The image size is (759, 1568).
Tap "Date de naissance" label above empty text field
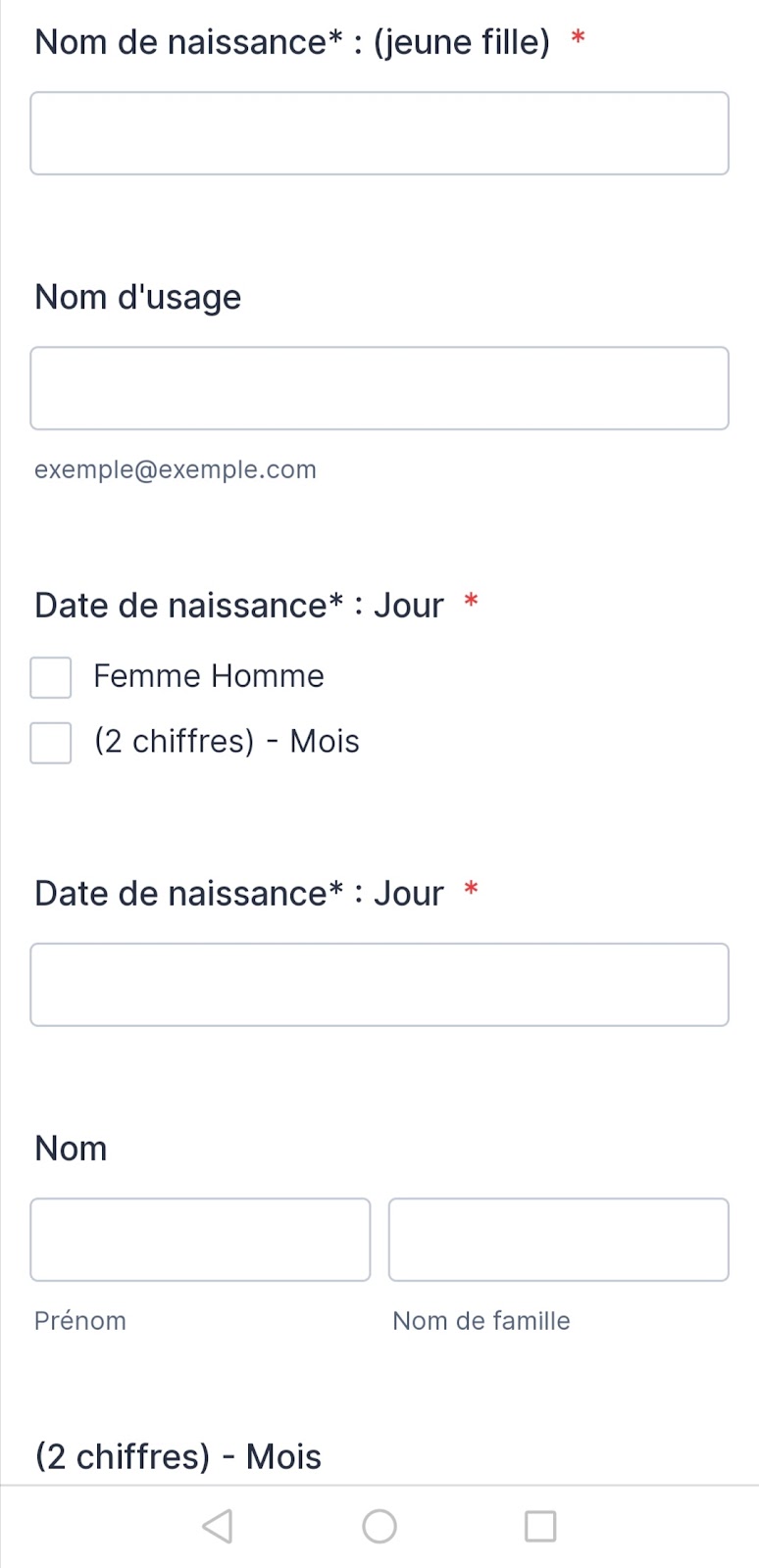[x=239, y=894]
